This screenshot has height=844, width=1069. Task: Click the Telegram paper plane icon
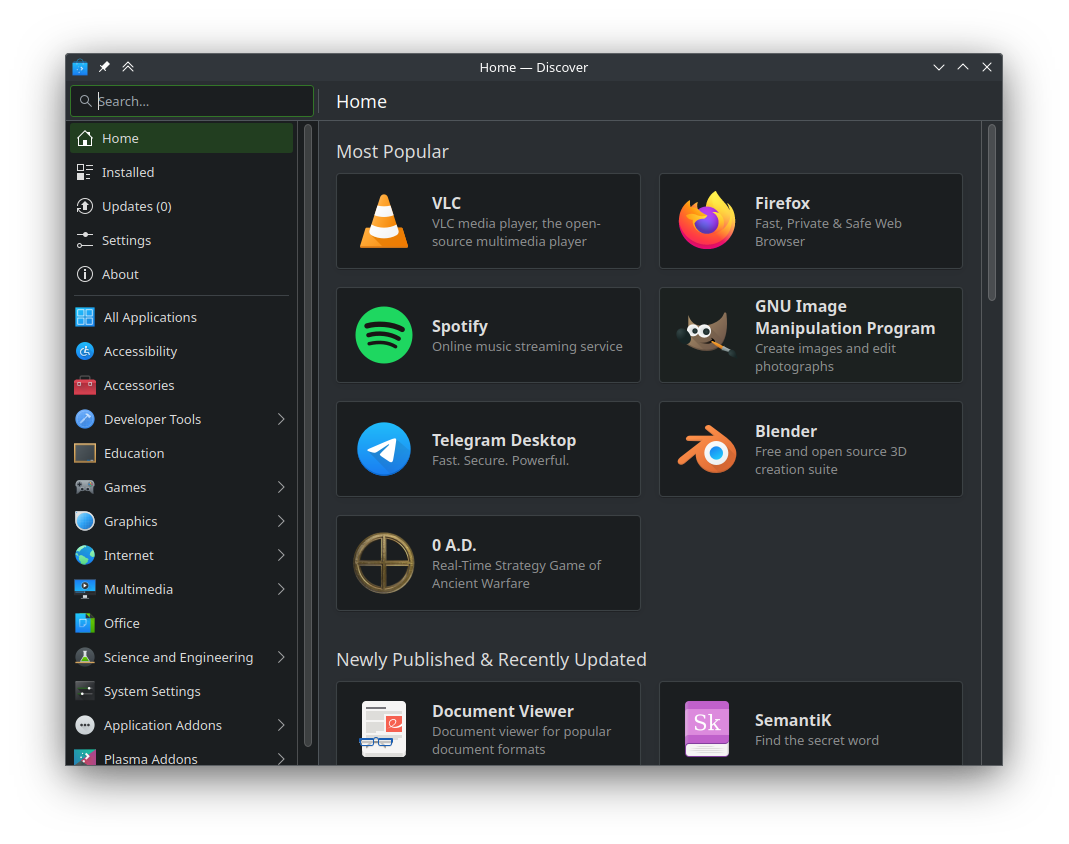384,449
